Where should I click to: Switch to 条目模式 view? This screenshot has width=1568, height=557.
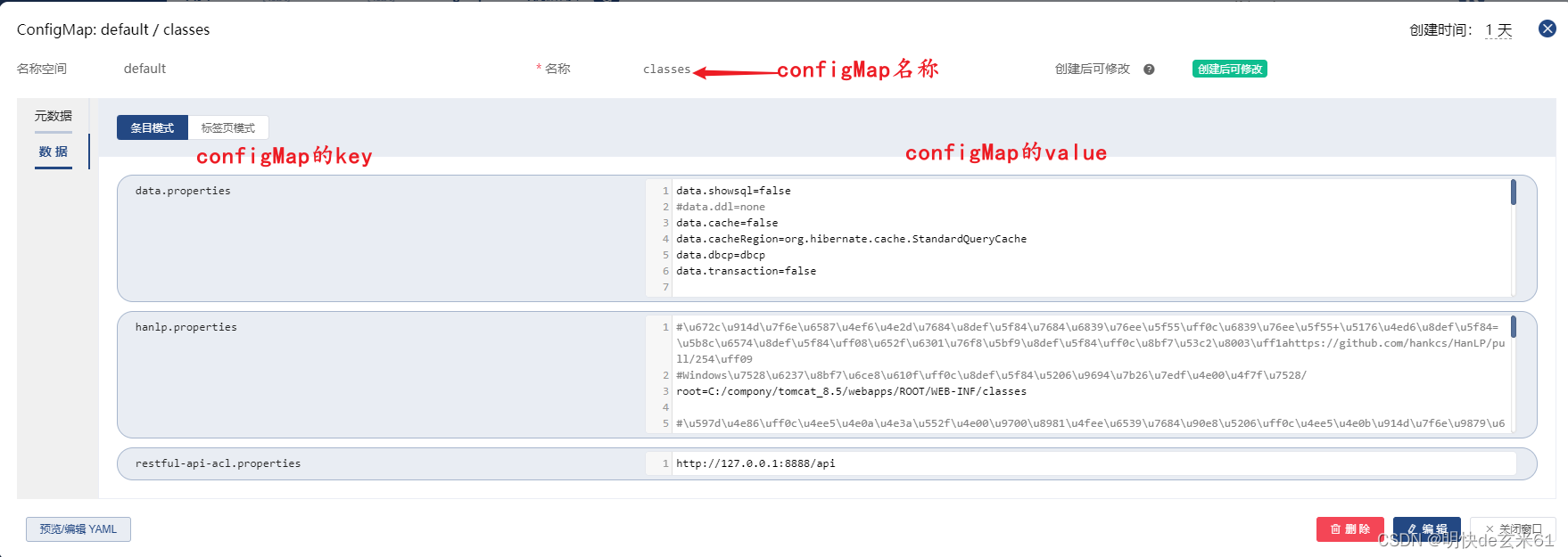[153, 127]
